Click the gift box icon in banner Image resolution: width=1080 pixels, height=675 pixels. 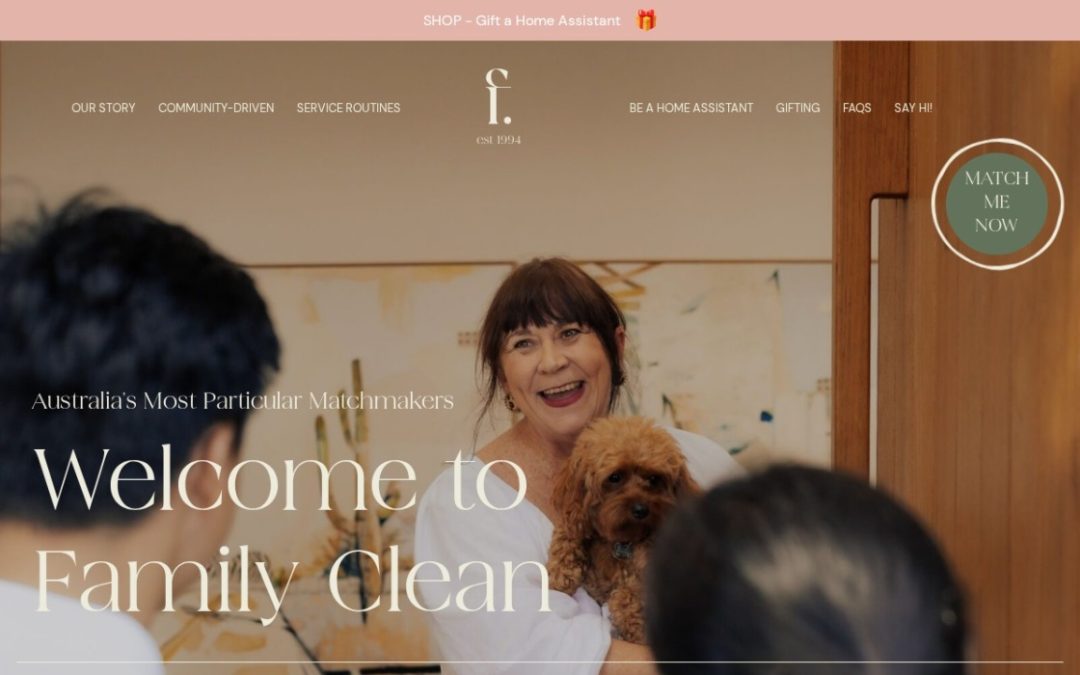tap(645, 20)
